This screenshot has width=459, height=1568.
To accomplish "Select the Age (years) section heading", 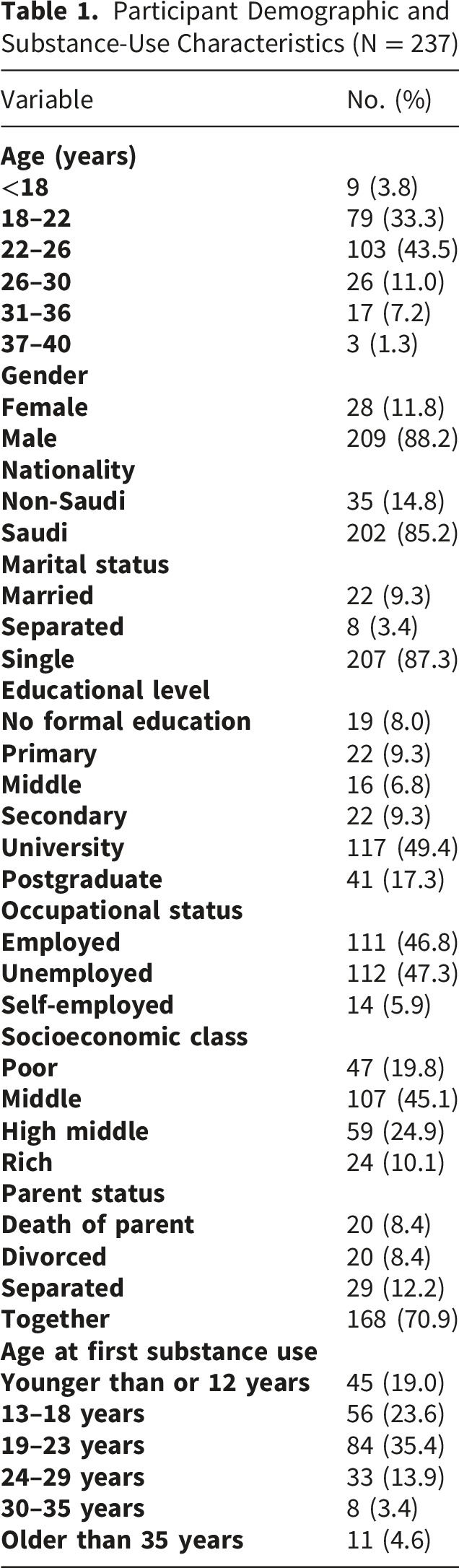I will pos(69,157).
